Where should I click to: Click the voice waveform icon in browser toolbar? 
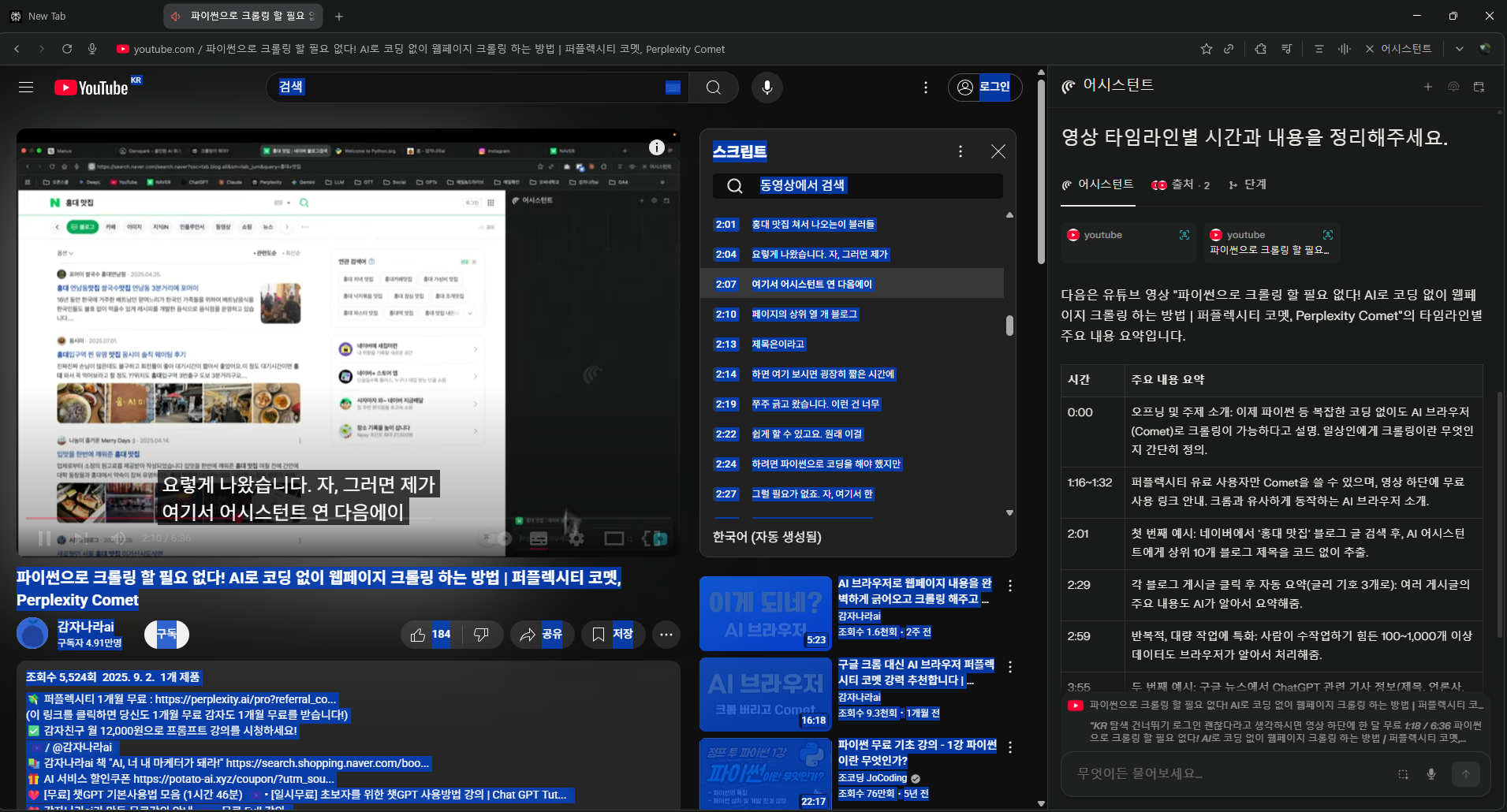coord(1345,49)
